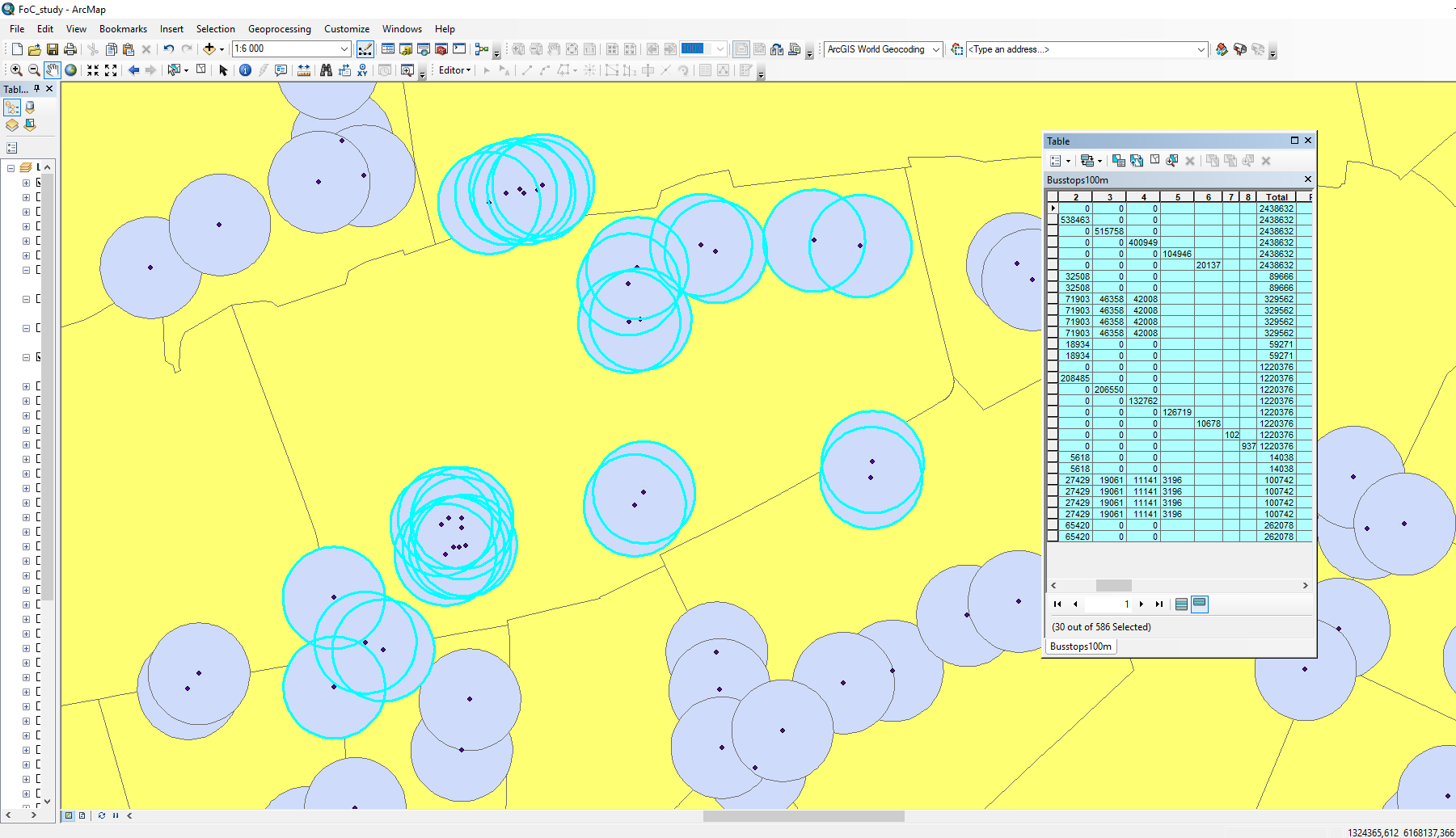
Task: Toggle the topmost layer's visibility checkbox
Action: click(x=39, y=183)
